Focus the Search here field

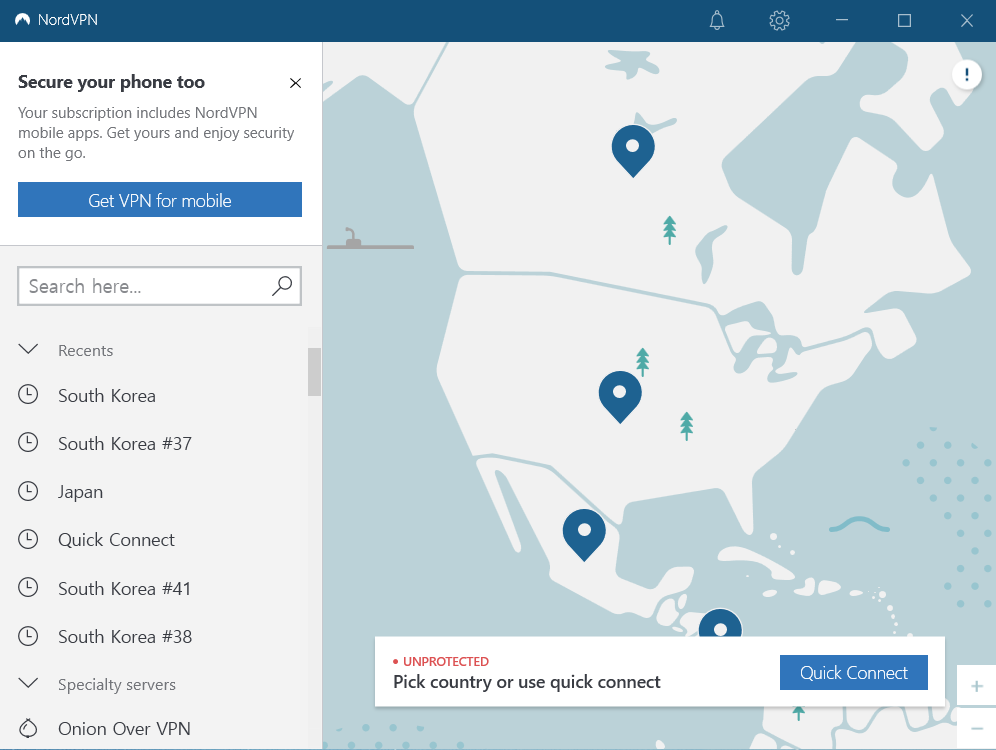(x=159, y=286)
